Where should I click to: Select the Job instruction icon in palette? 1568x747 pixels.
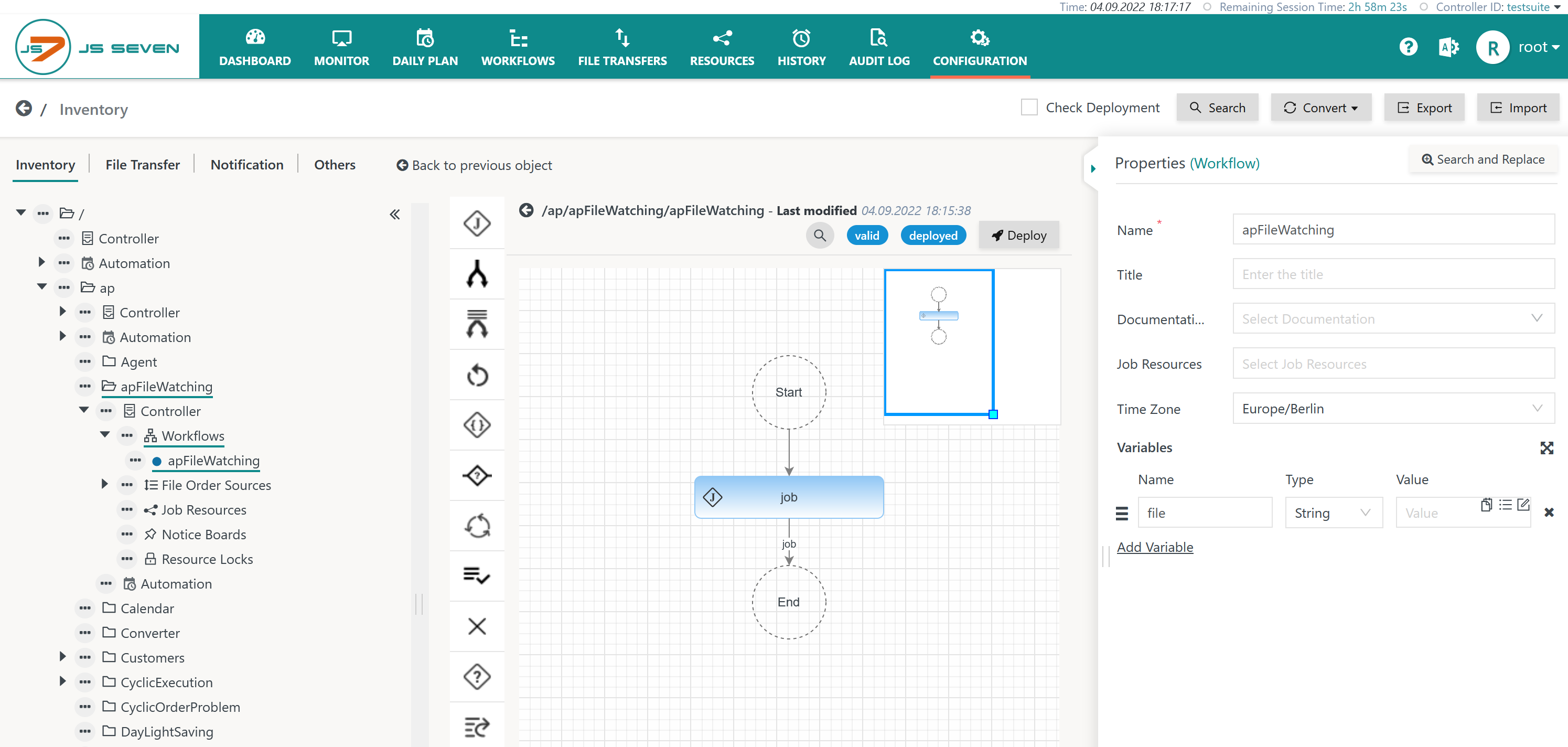pos(477,223)
